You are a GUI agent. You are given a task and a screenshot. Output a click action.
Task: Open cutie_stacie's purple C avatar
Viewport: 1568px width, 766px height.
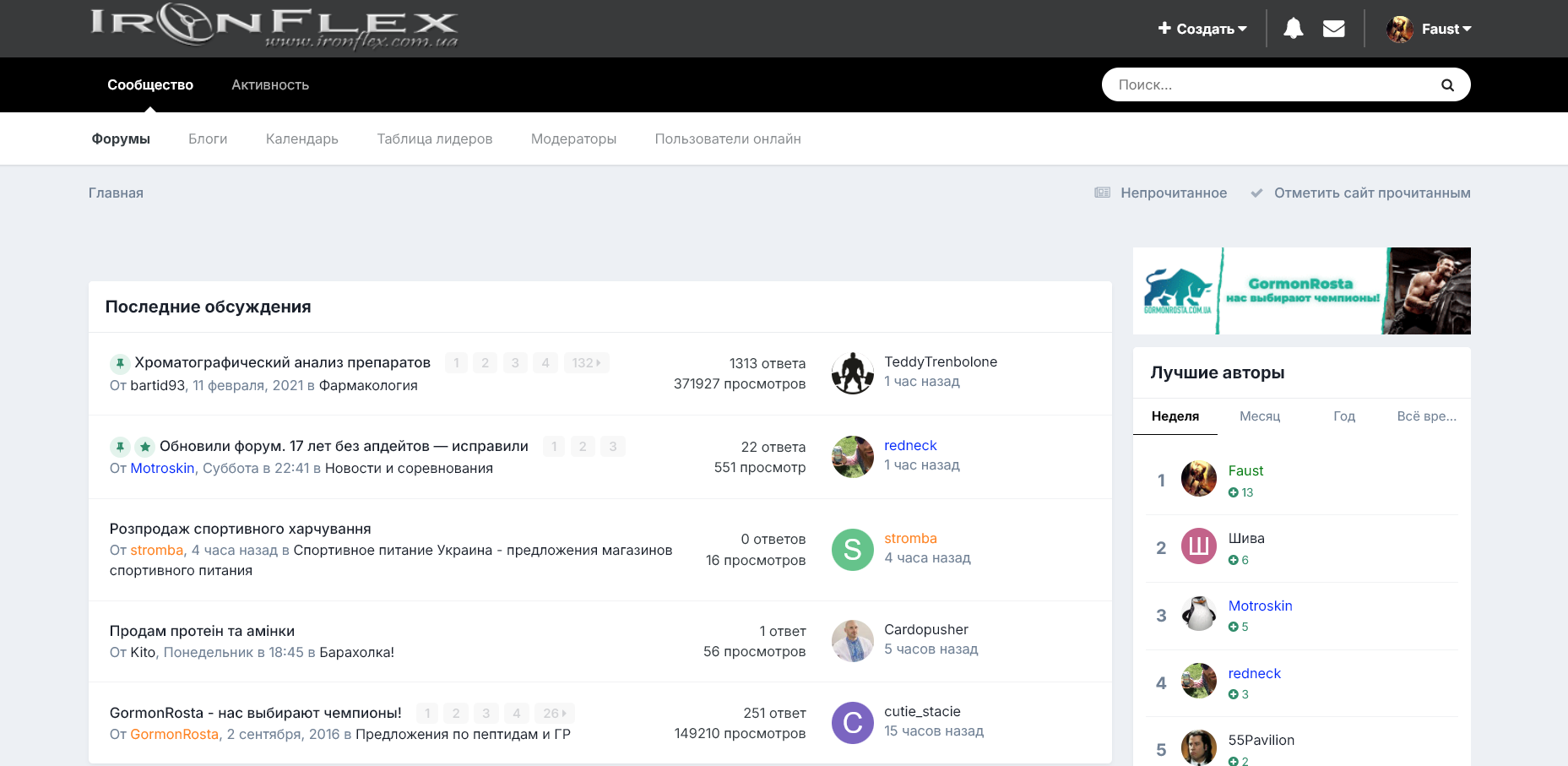click(852, 723)
